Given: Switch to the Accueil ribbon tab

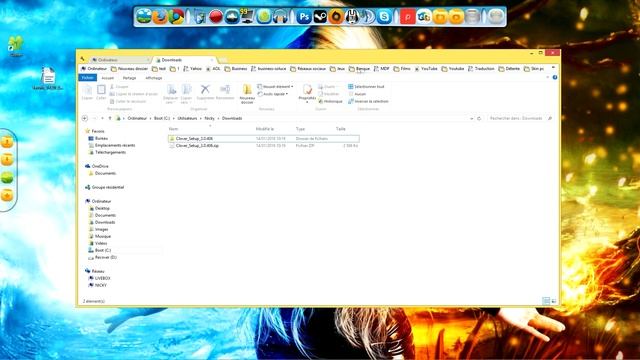Looking at the screenshot, I should [107, 78].
